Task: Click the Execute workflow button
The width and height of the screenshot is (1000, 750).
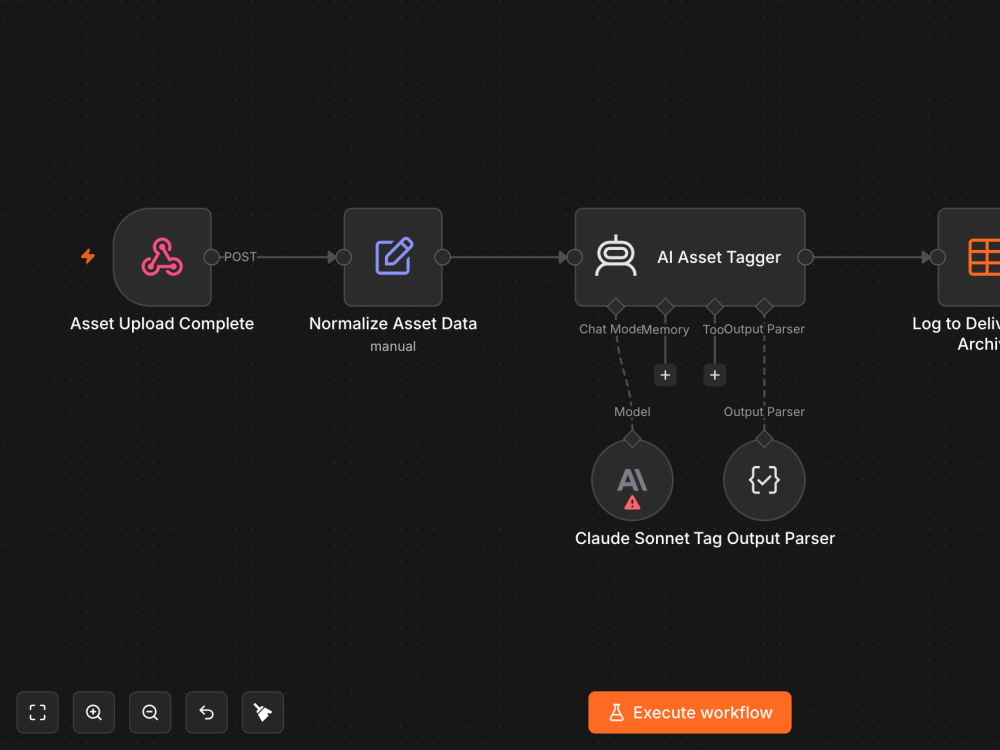Action: click(689, 712)
